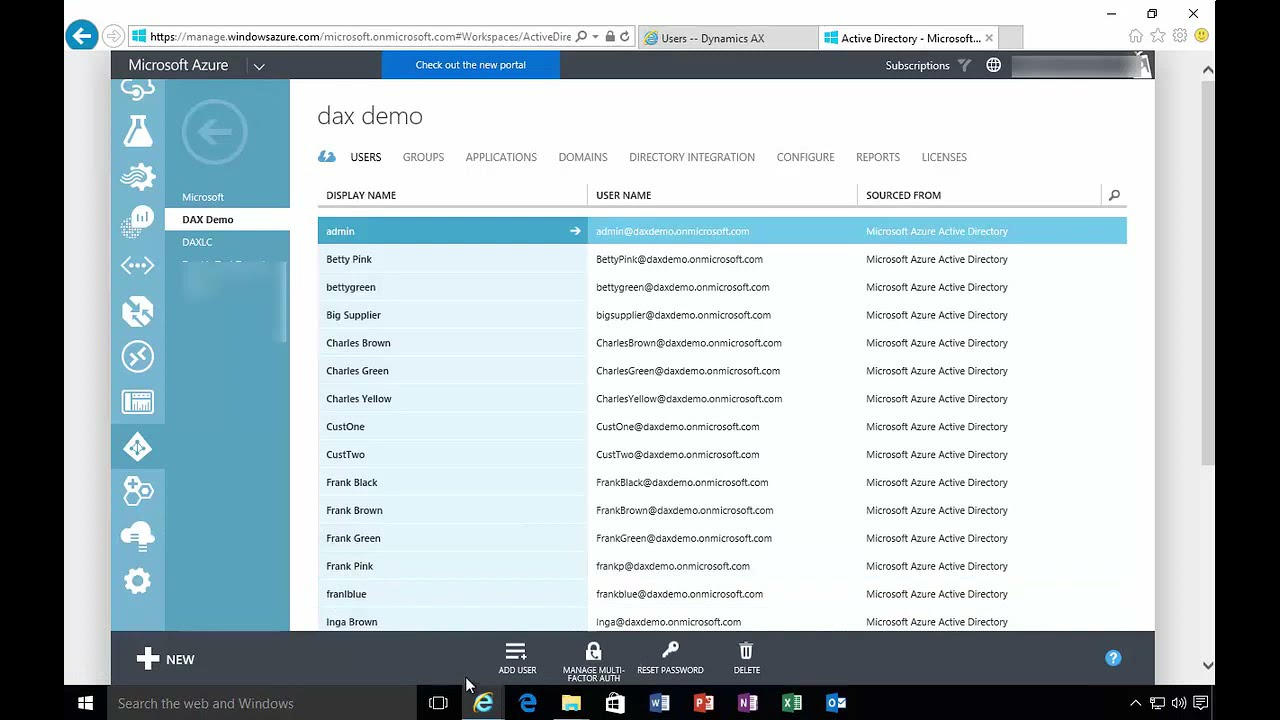Close the Active Directory browser tab
Viewport: 1280px width, 720px height.
(x=989, y=38)
